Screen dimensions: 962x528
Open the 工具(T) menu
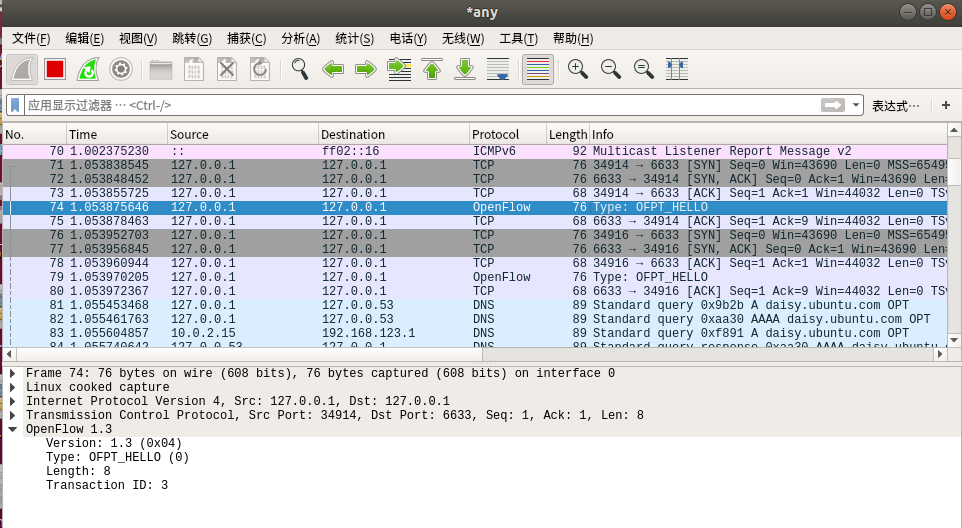point(518,39)
